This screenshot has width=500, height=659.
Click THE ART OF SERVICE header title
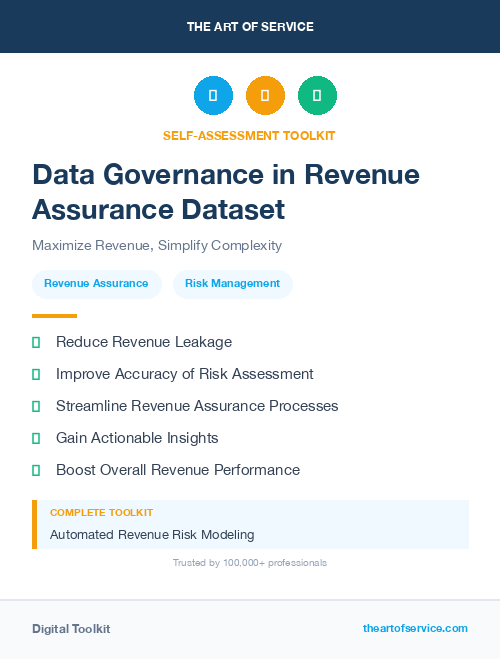coord(250,27)
